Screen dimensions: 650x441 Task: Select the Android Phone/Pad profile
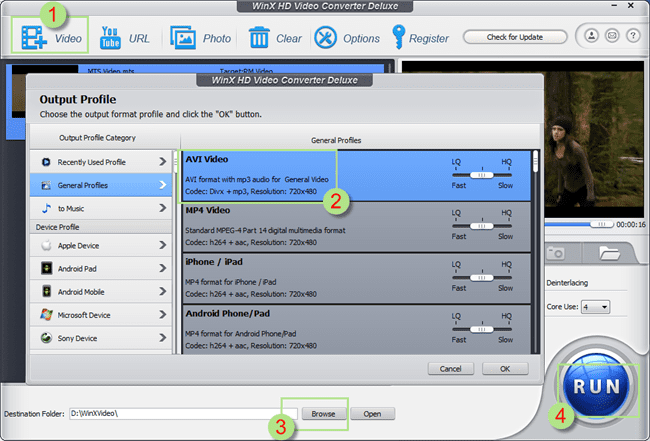[357, 329]
